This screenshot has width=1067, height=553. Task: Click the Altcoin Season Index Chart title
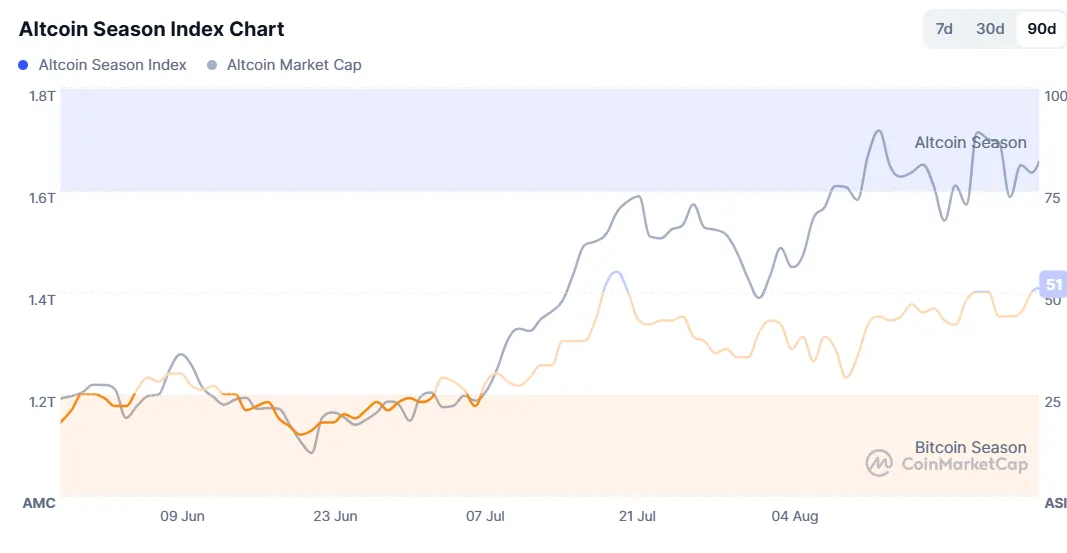coord(151,29)
